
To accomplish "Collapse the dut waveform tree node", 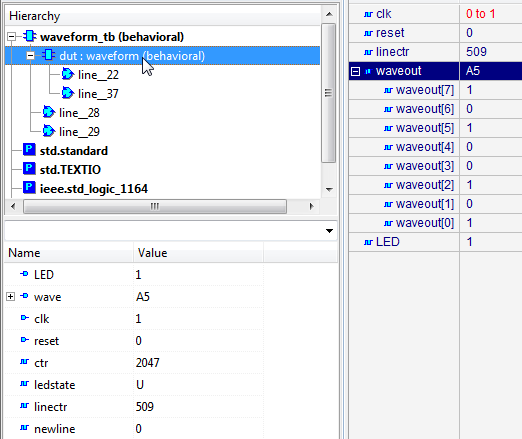I will coord(30,55).
